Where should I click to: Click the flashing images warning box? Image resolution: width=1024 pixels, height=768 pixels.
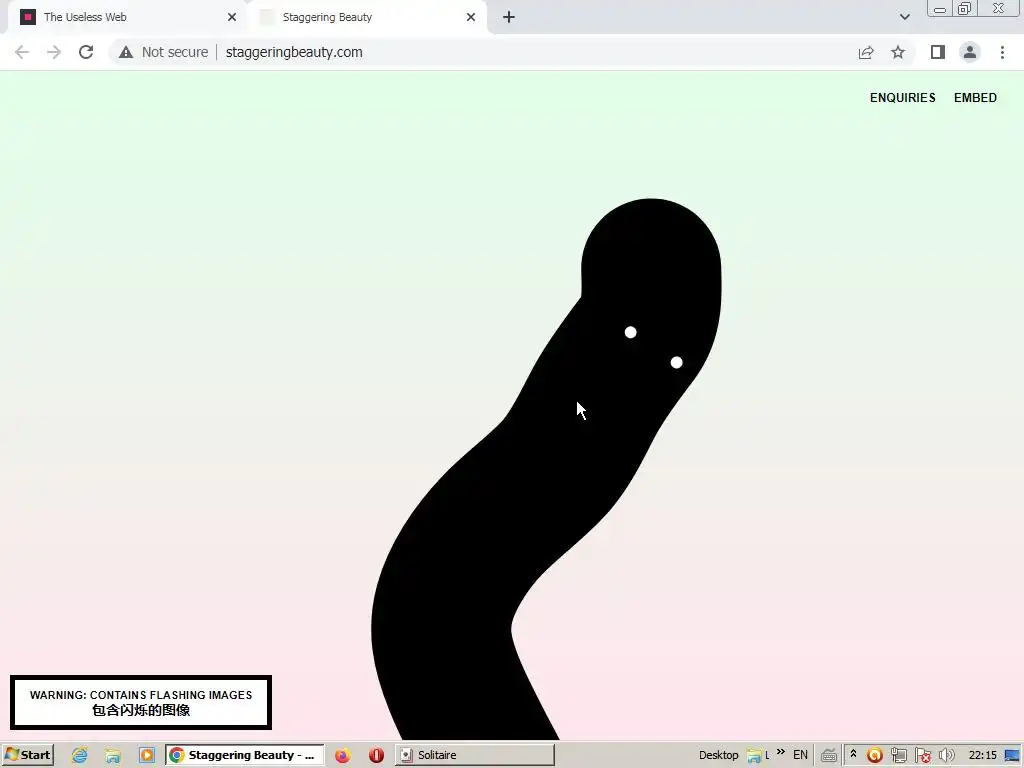141,703
